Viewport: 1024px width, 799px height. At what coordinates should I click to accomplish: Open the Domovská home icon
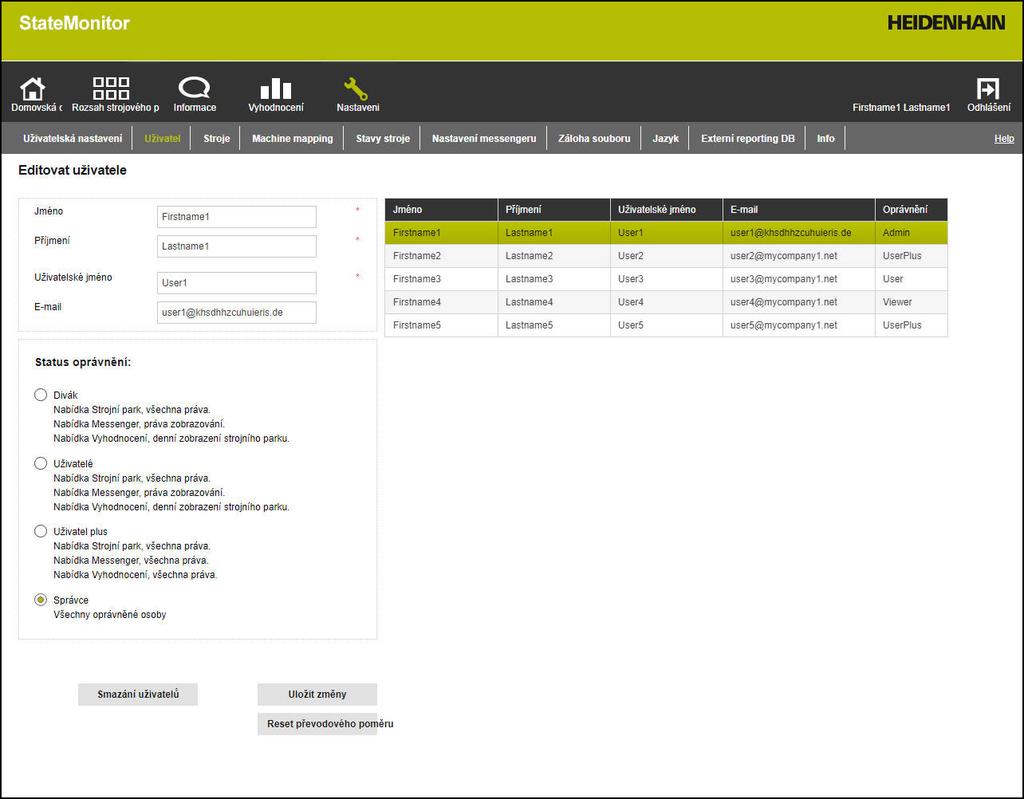click(33, 89)
